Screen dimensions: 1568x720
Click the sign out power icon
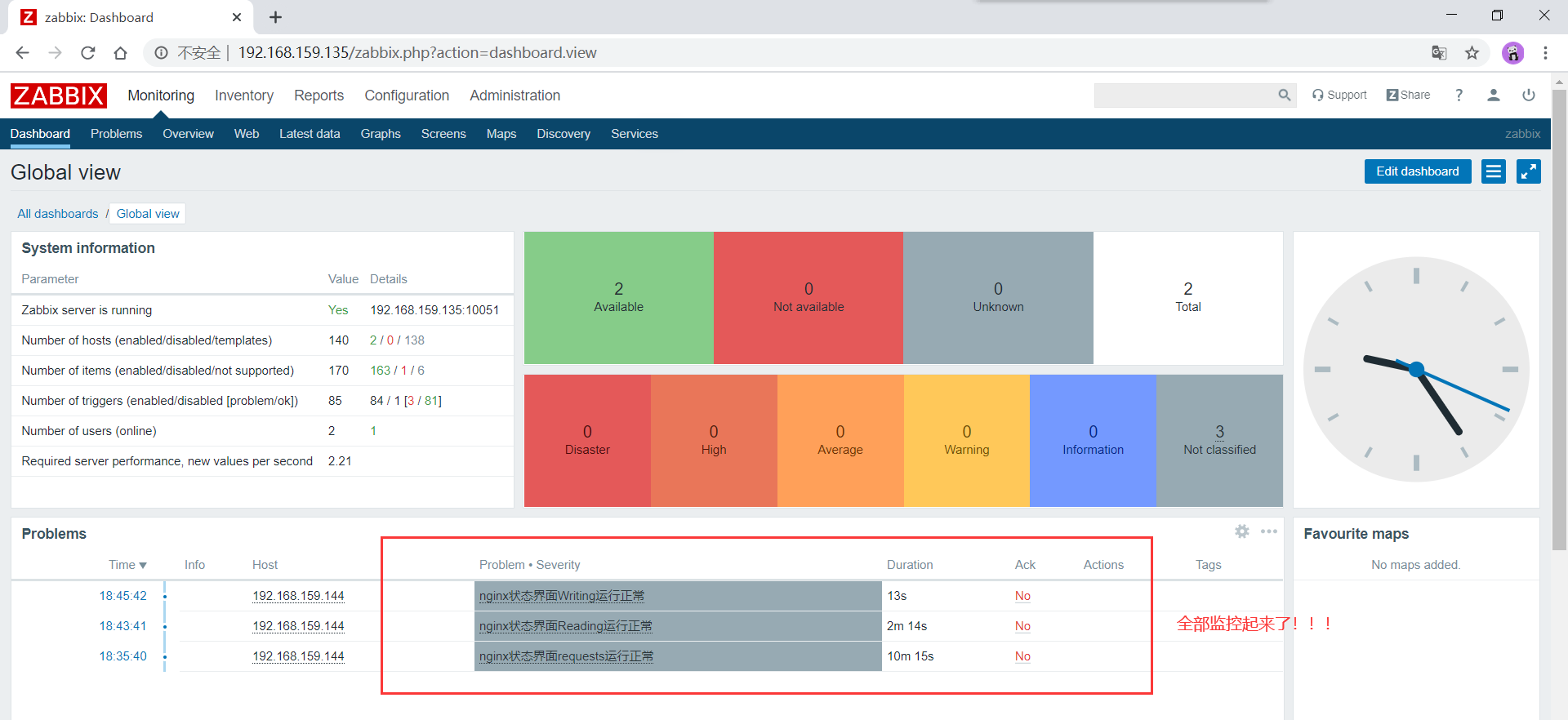point(1528,96)
